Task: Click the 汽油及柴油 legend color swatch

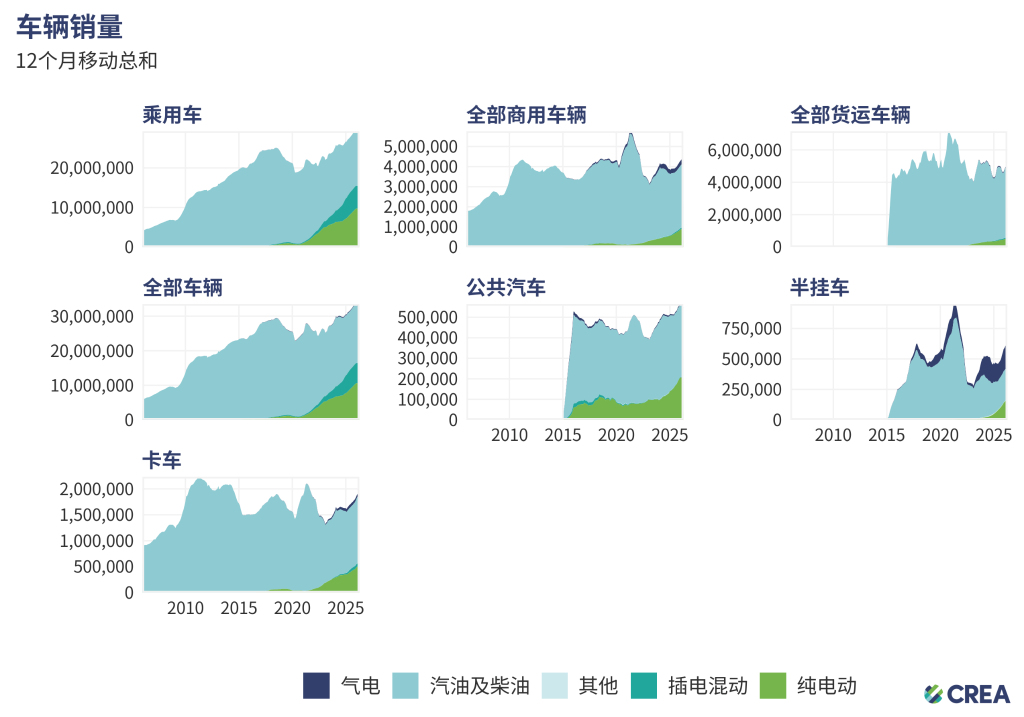Action: coord(405,685)
